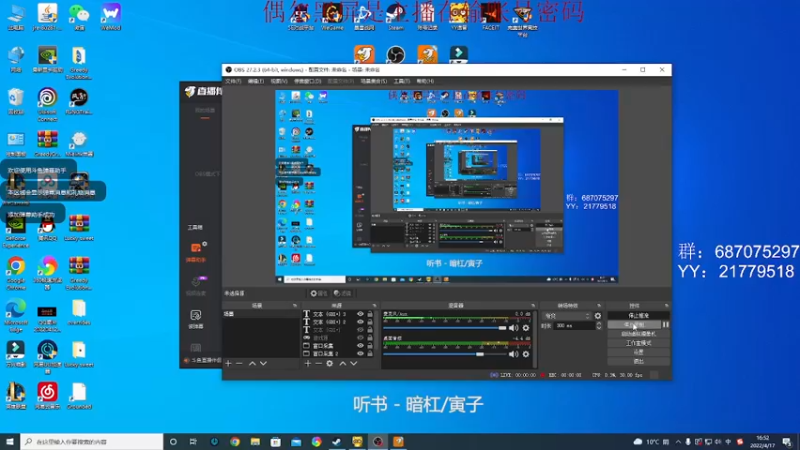Image resolution: width=800 pixels, height=450 pixels.
Task: Pop out the Controls dock panel
Action: click(x=666, y=305)
